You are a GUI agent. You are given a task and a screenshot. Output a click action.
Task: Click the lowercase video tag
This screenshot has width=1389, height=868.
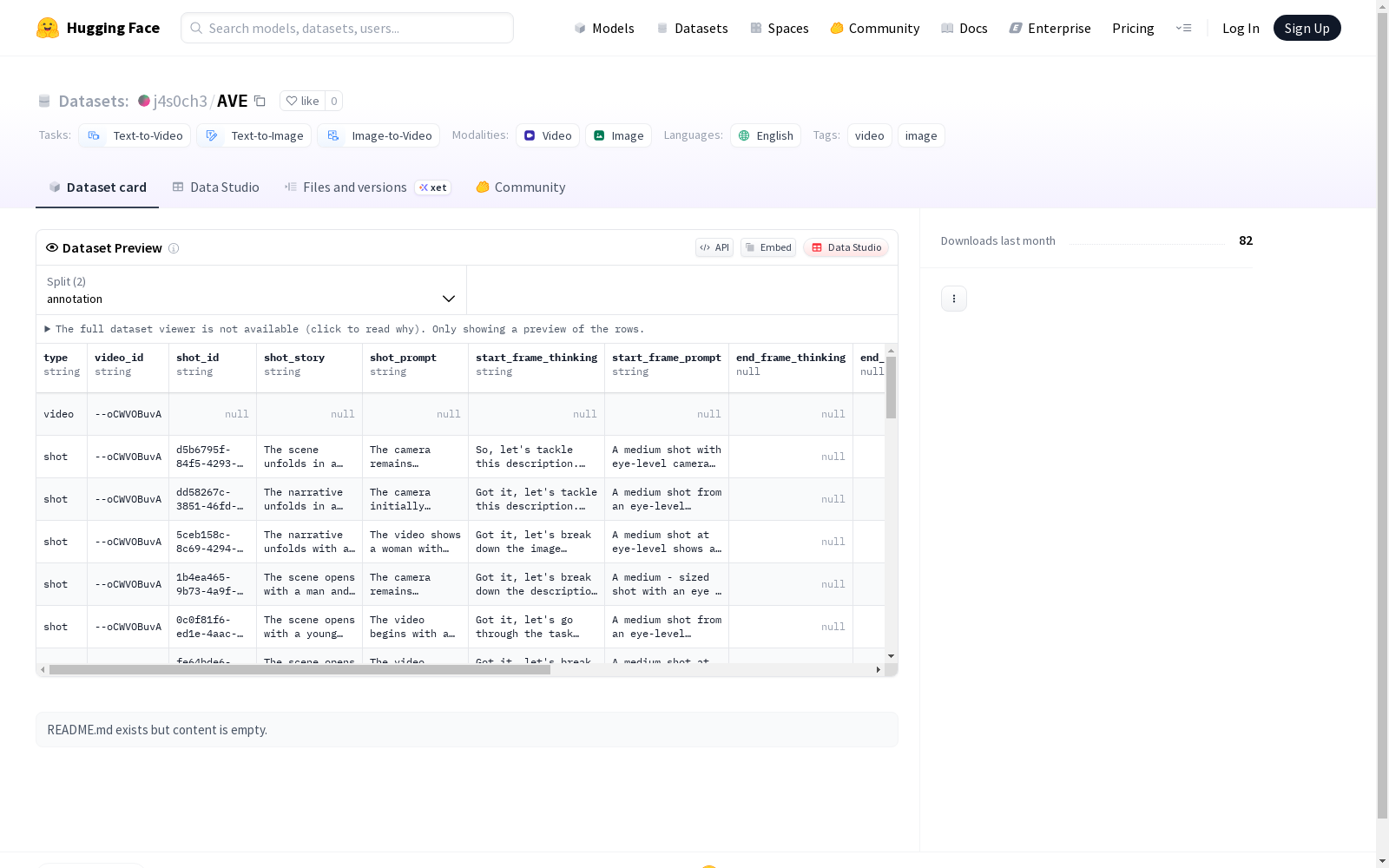pos(870,135)
